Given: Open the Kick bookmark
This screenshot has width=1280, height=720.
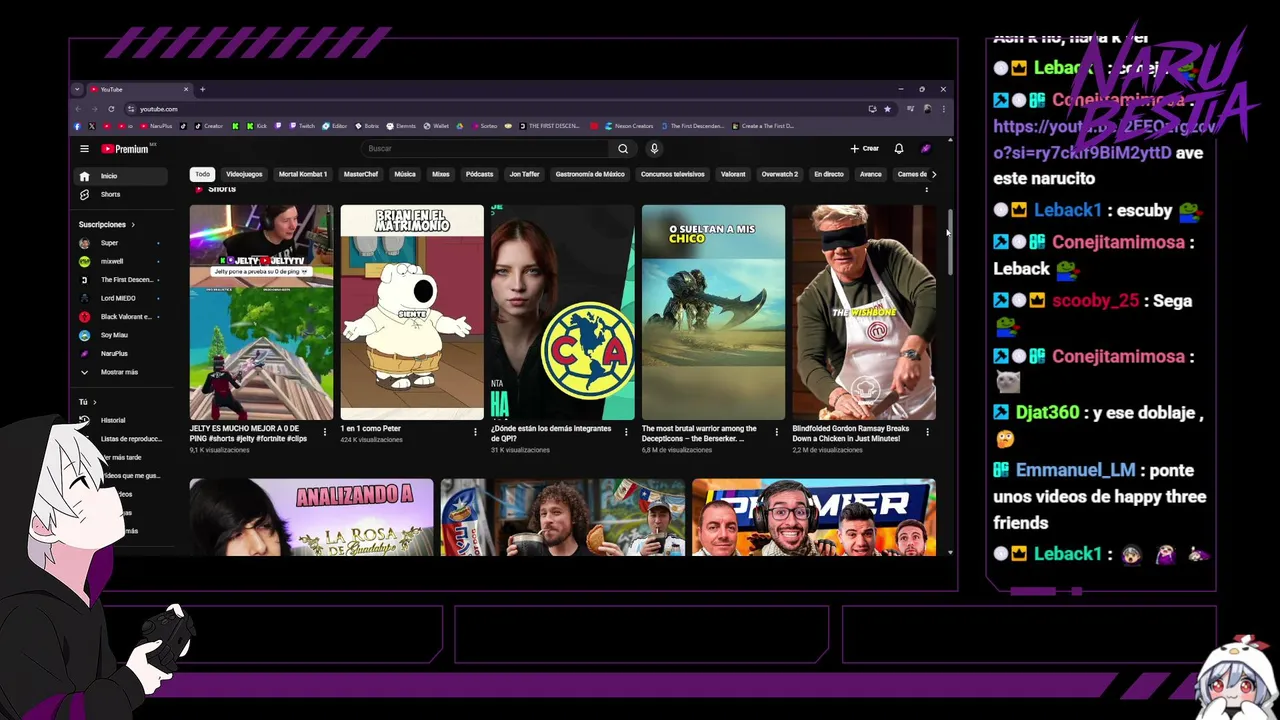Looking at the screenshot, I should 257,126.
